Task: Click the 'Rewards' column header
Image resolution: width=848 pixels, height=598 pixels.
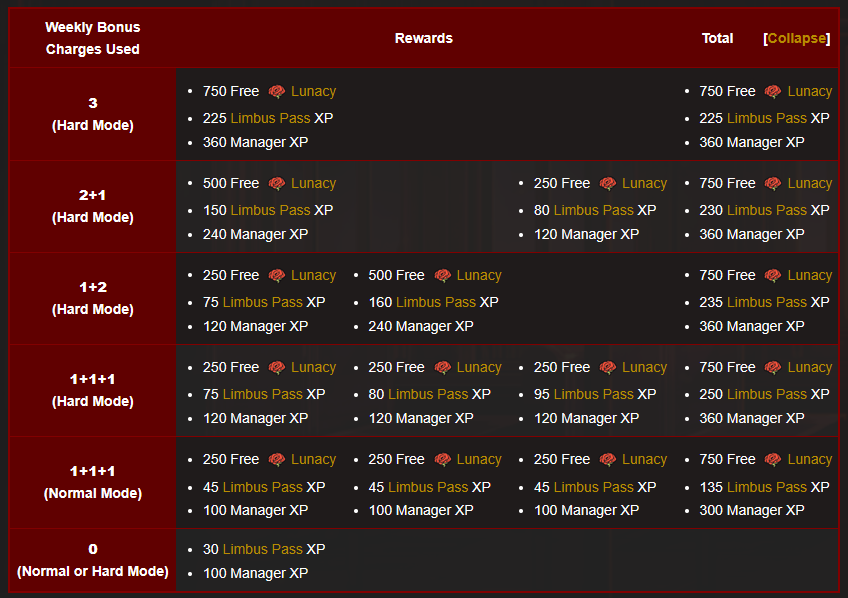Action: coord(423,38)
